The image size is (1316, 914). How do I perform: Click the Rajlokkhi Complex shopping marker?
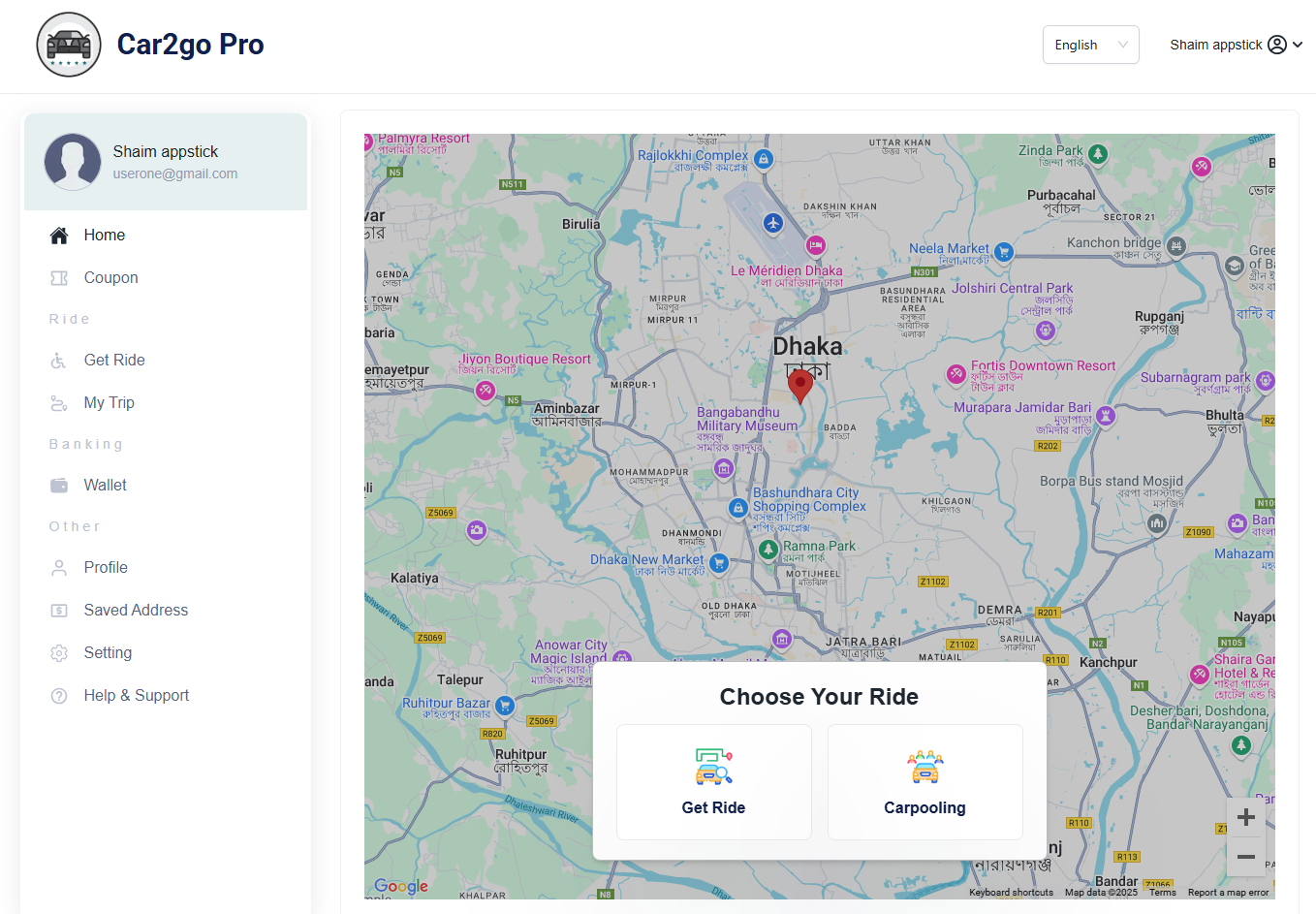(764, 159)
